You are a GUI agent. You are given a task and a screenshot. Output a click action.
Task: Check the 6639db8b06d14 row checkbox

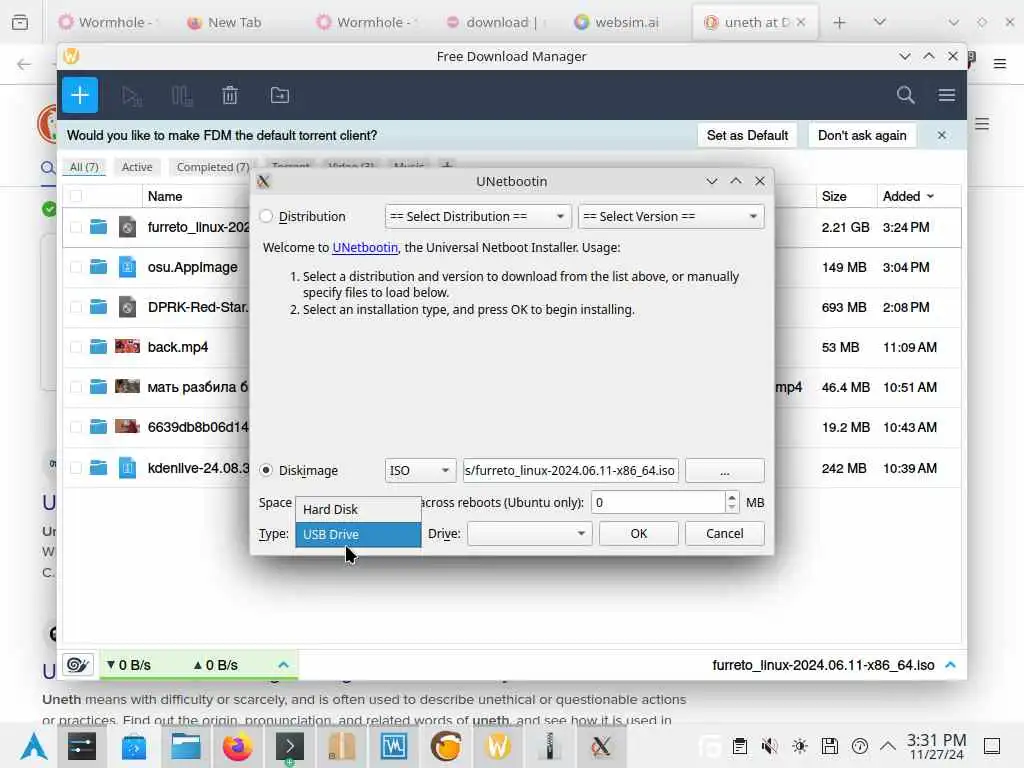point(76,427)
